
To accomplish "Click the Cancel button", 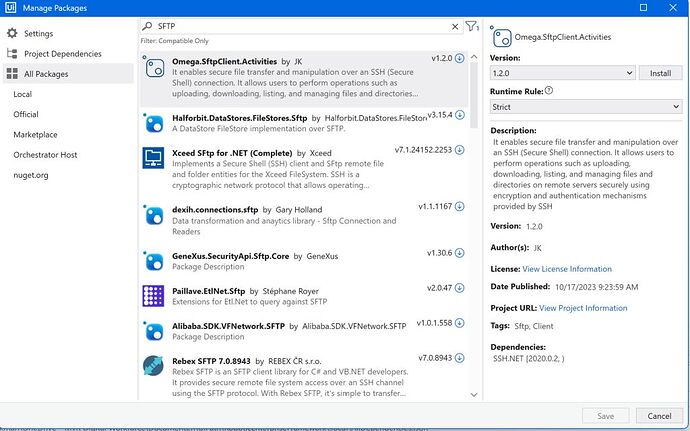I will tap(659, 416).
